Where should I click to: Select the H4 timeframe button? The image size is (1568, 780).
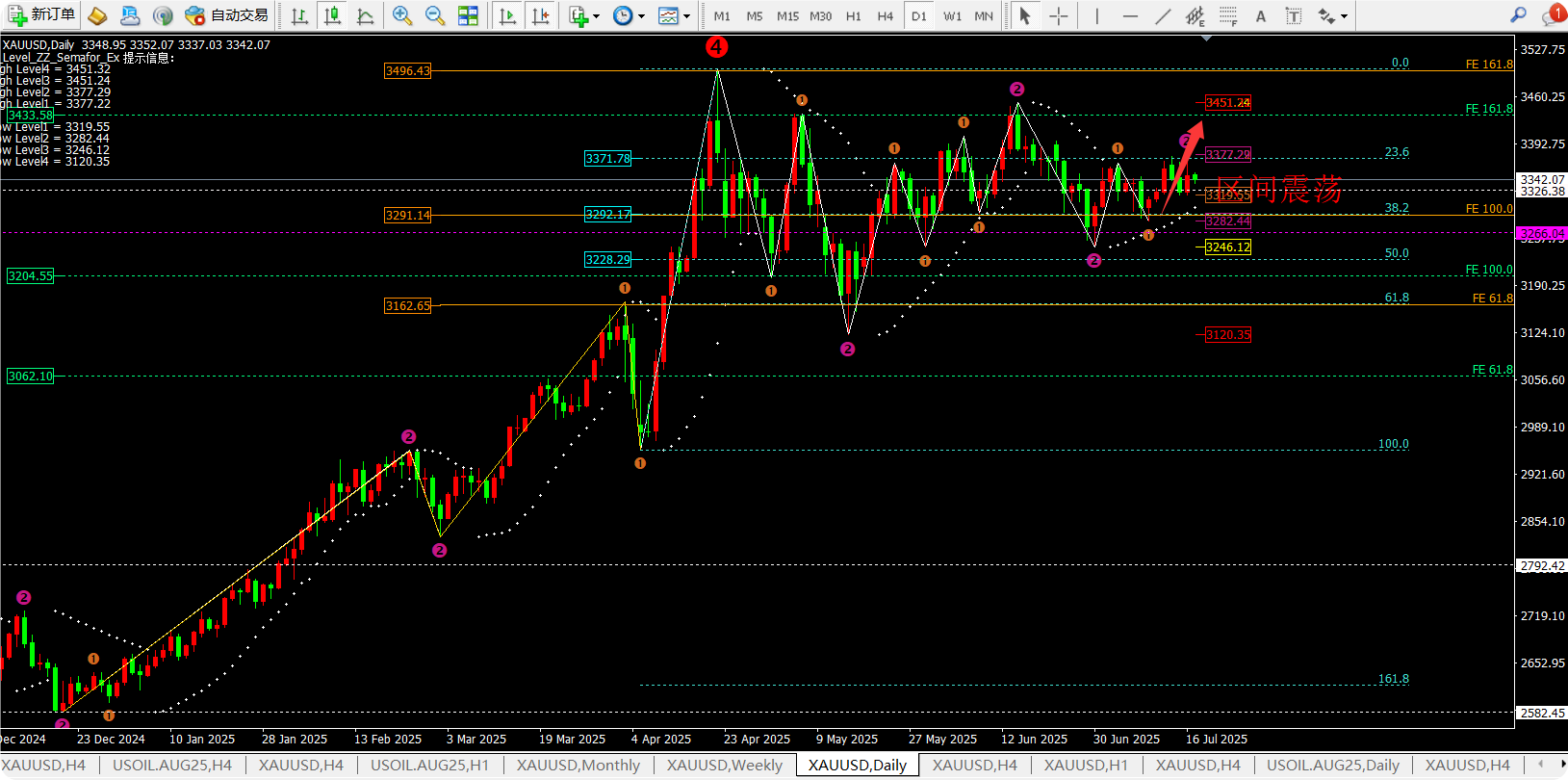coord(886,15)
